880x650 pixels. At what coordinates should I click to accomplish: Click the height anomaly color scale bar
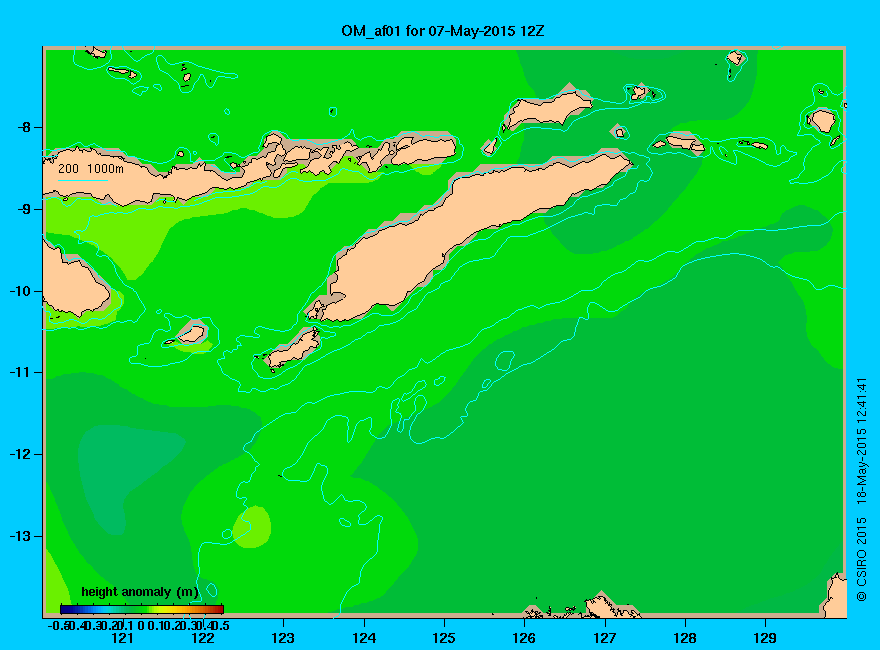tap(142, 609)
